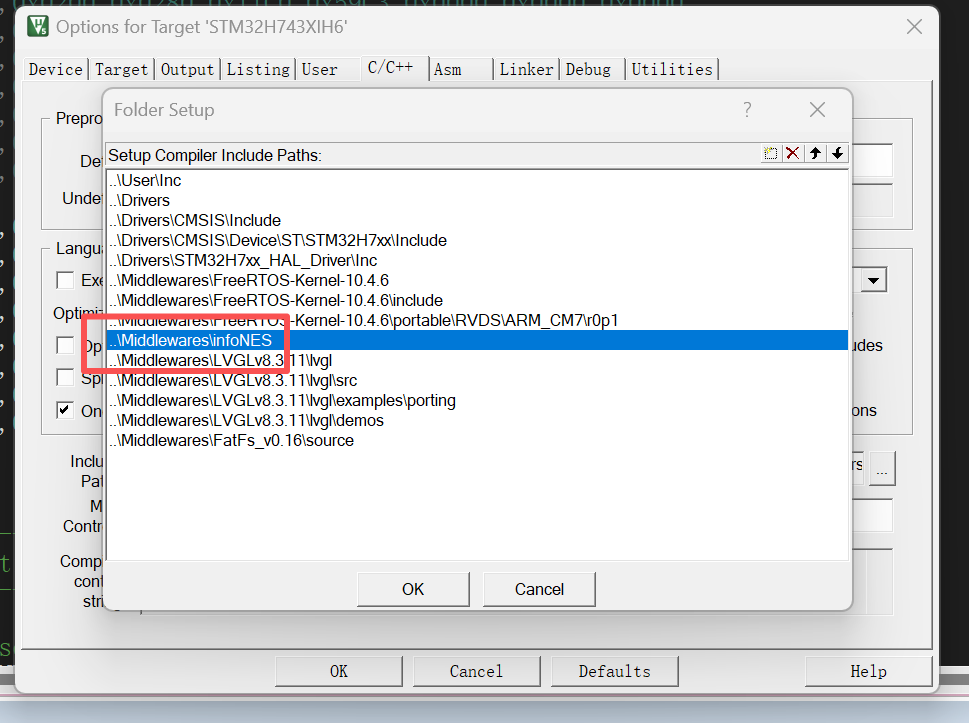Select the ..\Middlewares\infoNES path
Viewport: 969px width, 723px height.
point(477,340)
